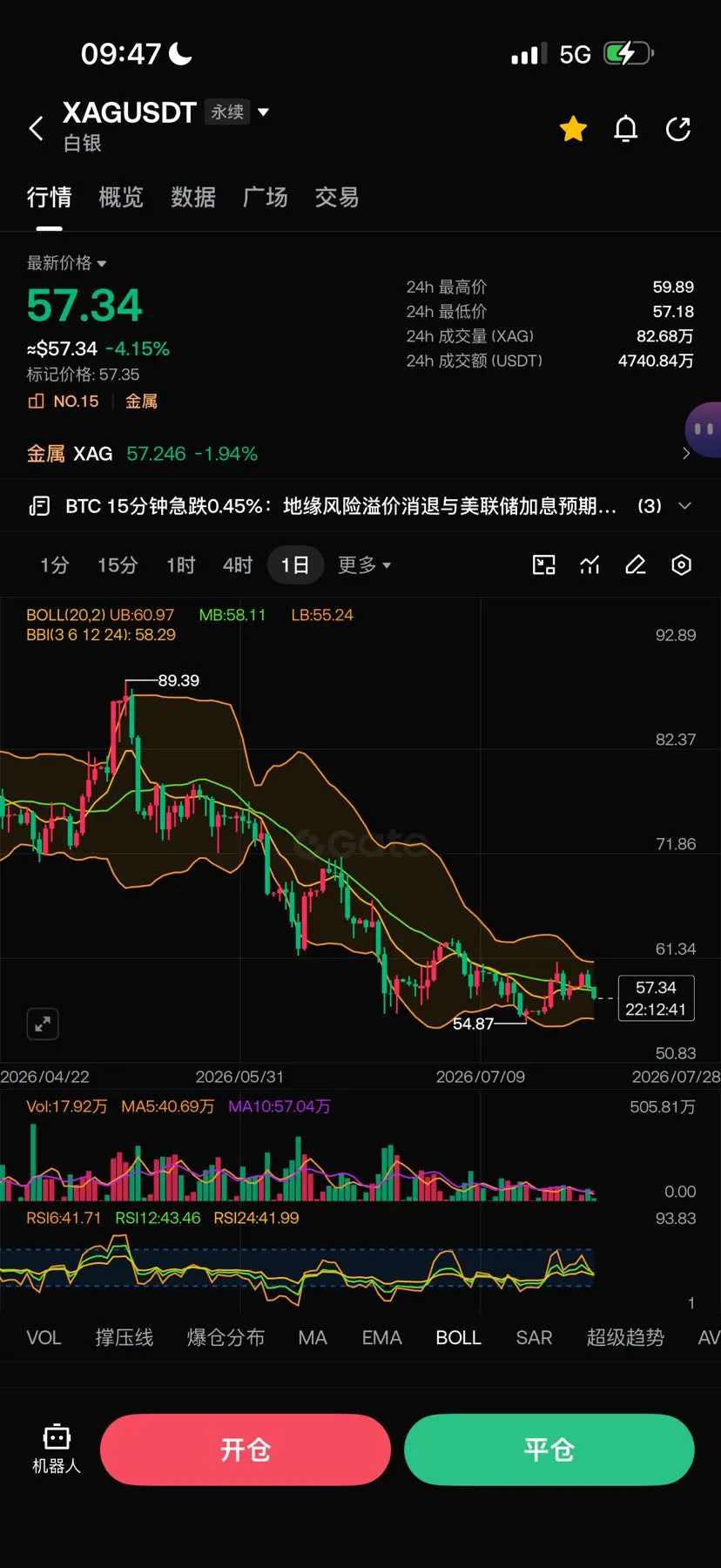Open the 最新价格 price type dropdown
Screen dimensions: 721x1568
(x=66, y=263)
